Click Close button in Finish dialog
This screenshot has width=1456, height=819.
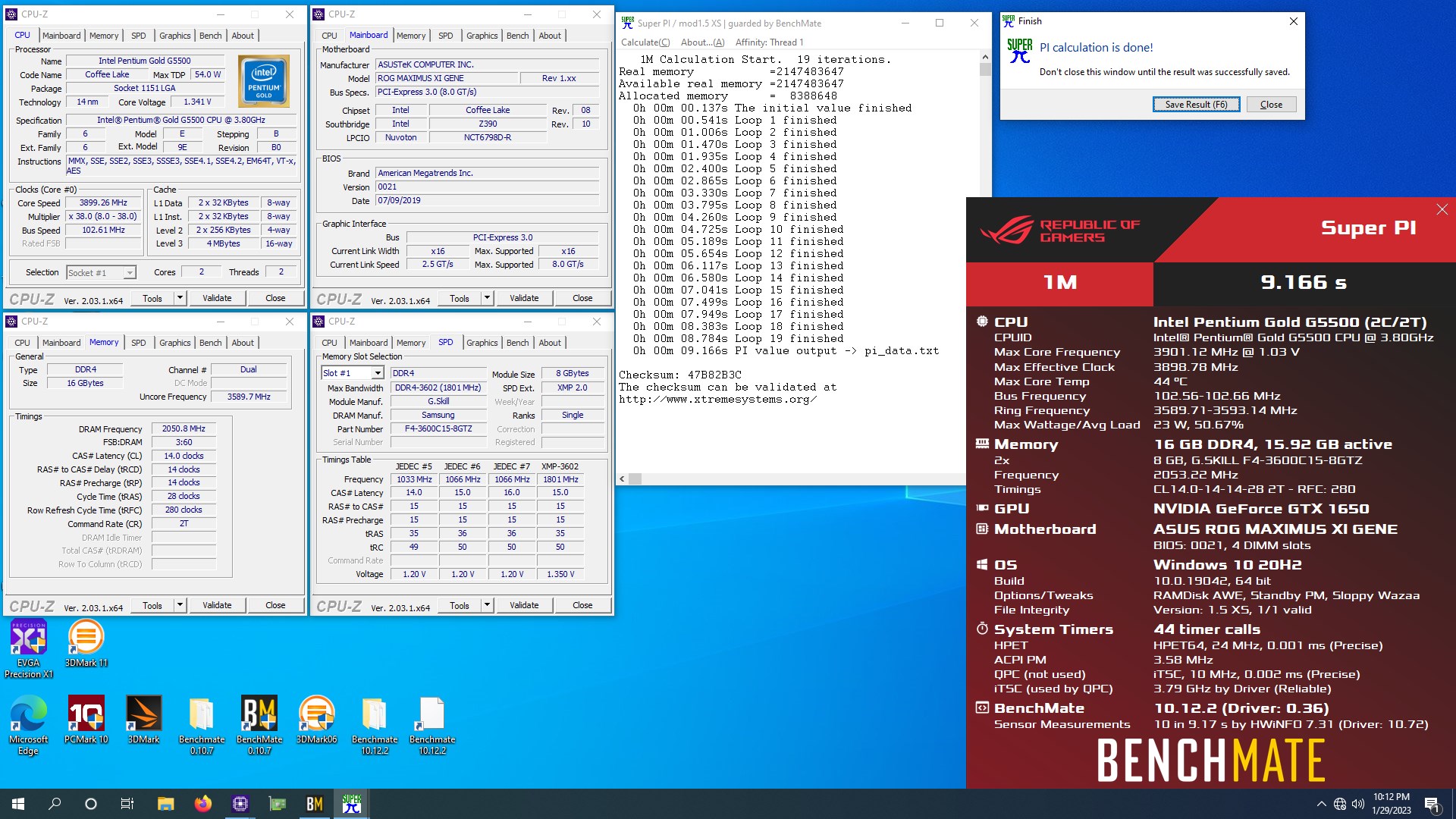[x=1271, y=105]
